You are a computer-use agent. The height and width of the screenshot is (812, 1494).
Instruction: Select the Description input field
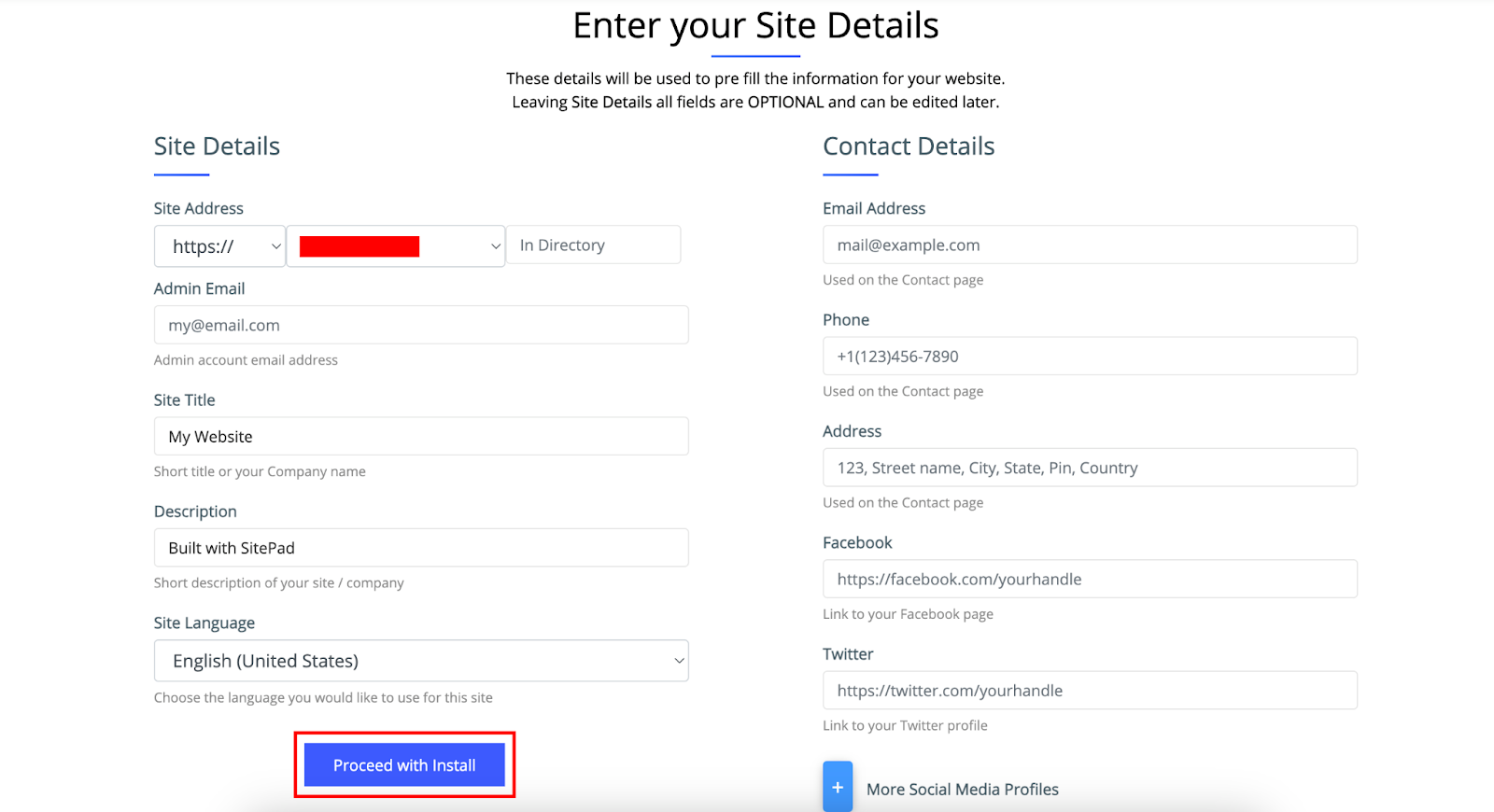pyautogui.click(x=421, y=548)
